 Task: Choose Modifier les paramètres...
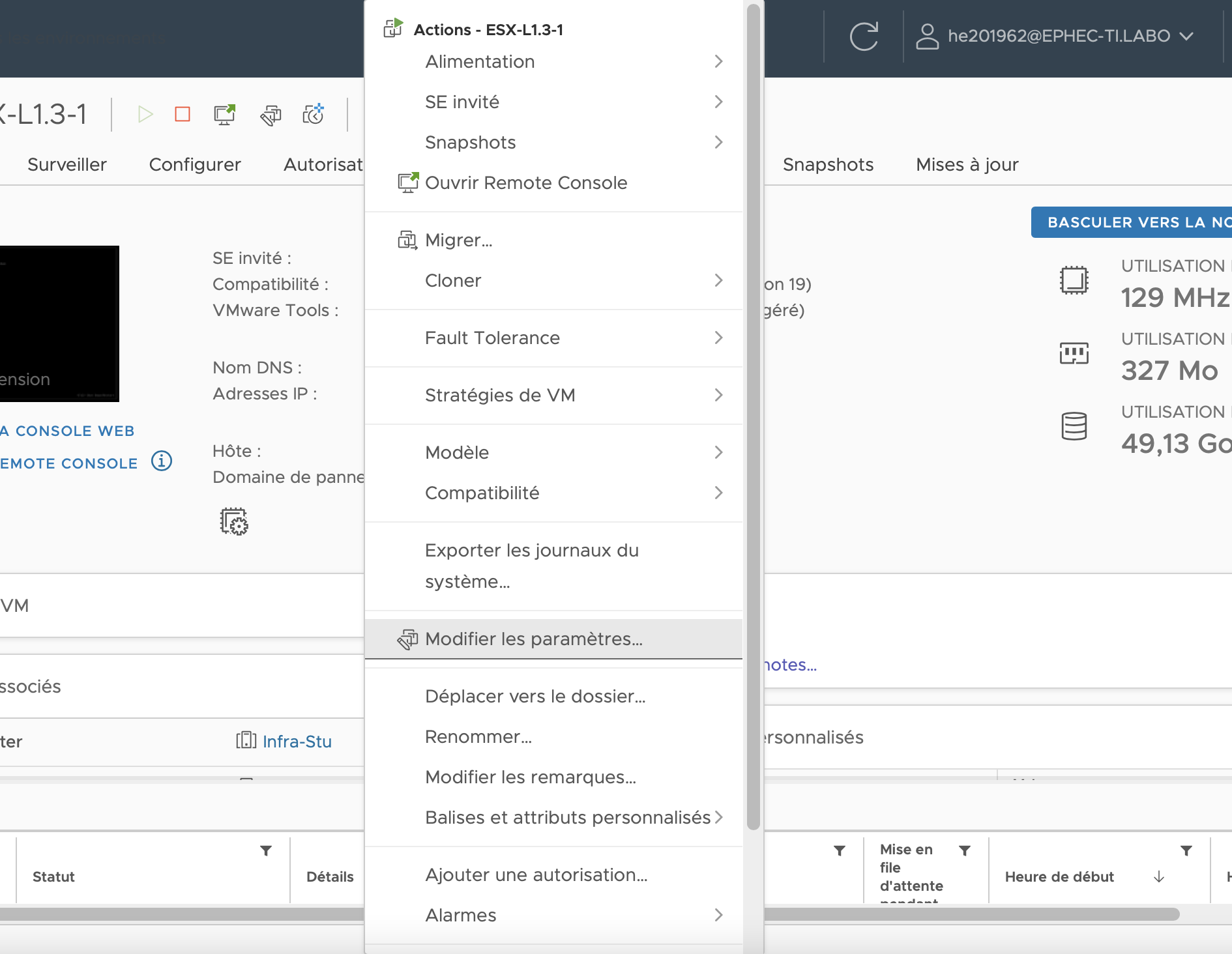pos(553,639)
